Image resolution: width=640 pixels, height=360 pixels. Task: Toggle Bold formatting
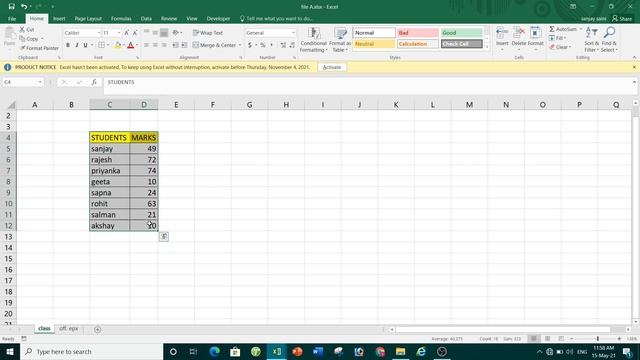click(68, 45)
